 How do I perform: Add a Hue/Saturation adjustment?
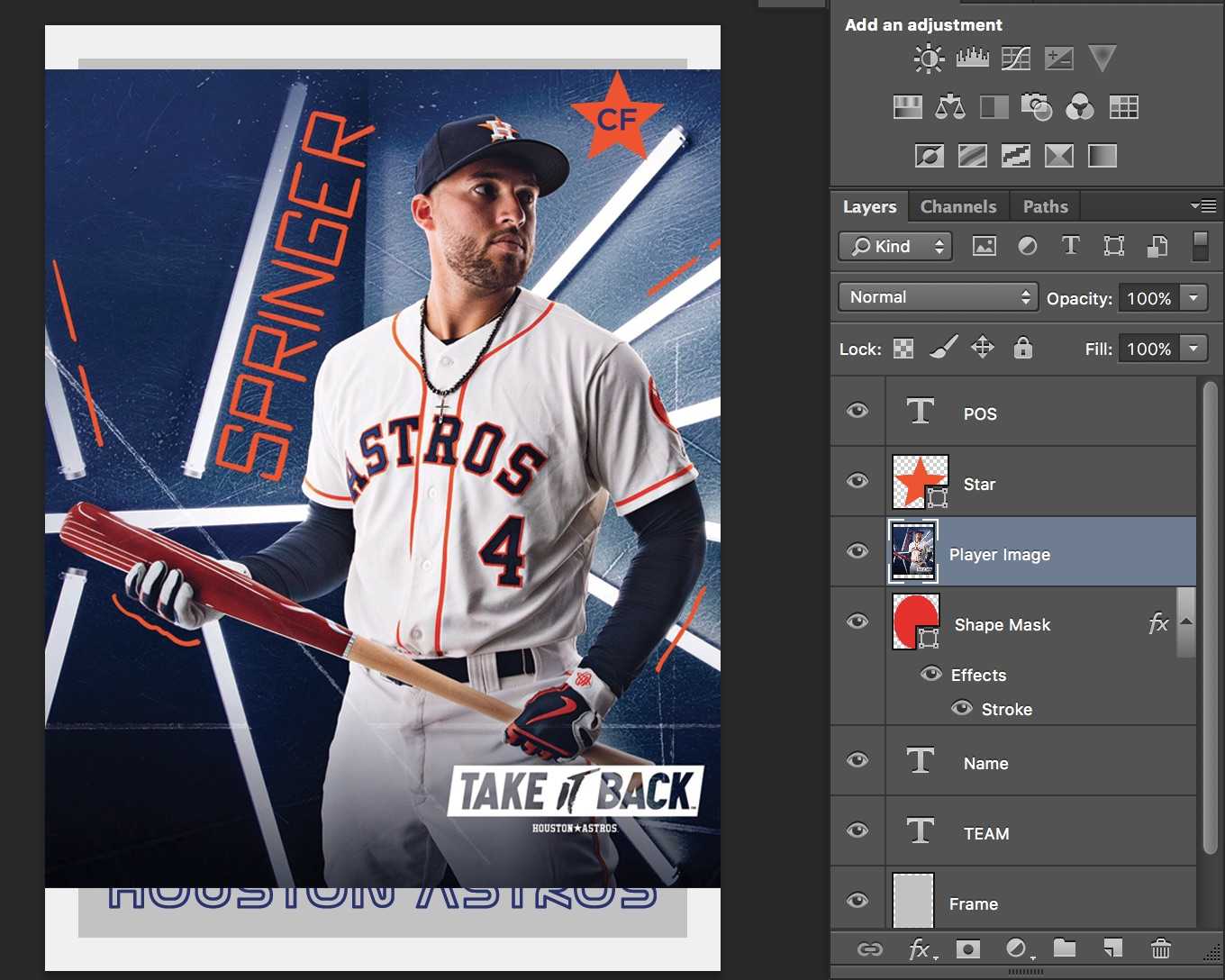coord(907,107)
